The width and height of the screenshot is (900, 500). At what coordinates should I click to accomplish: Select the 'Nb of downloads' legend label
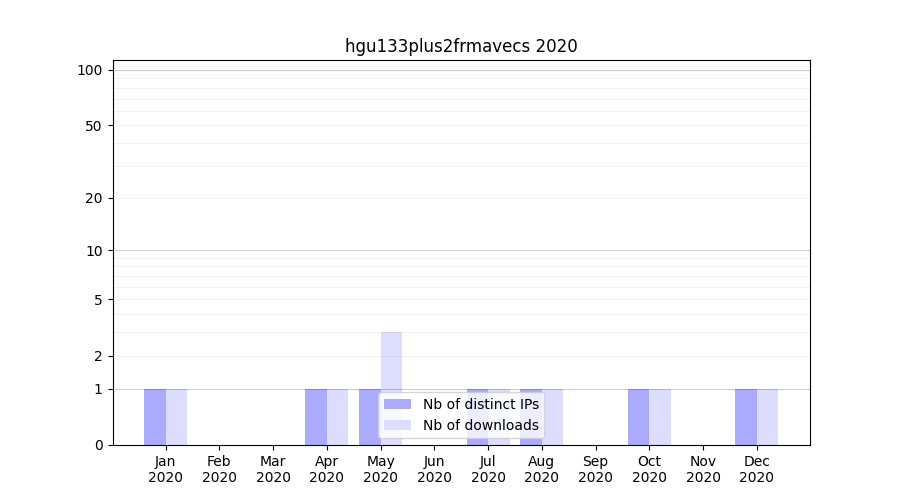(x=480, y=425)
